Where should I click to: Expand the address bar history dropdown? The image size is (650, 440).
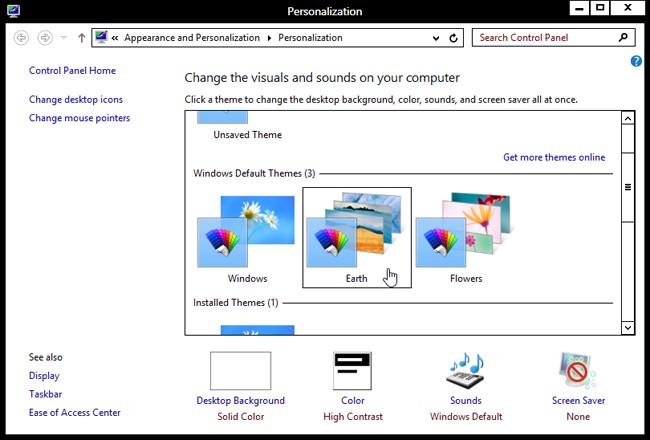pos(436,38)
